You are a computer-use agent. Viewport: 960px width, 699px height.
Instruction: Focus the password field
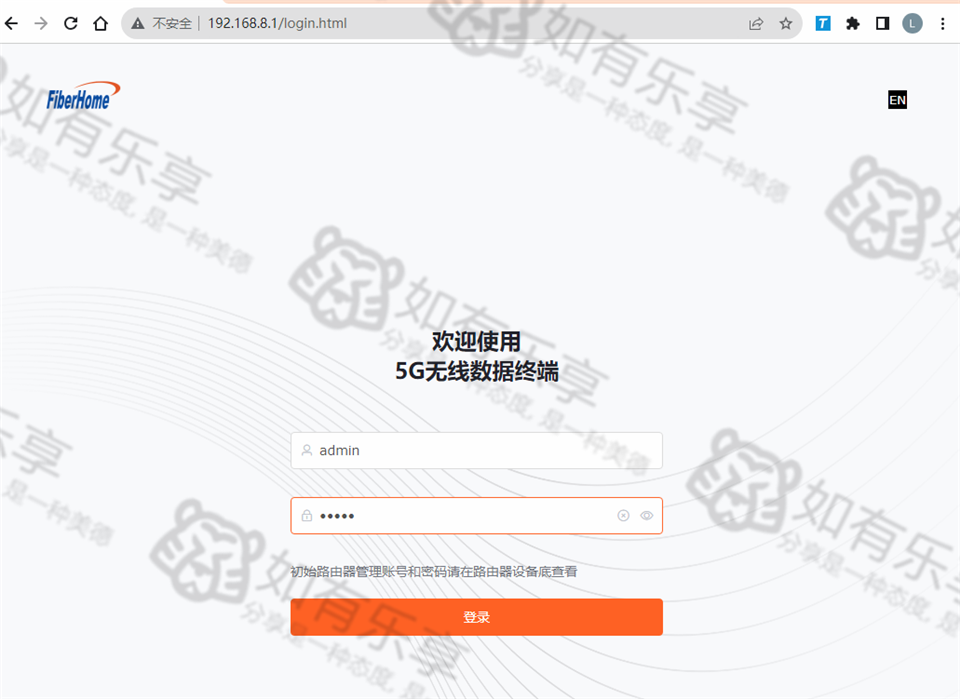[476, 515]
